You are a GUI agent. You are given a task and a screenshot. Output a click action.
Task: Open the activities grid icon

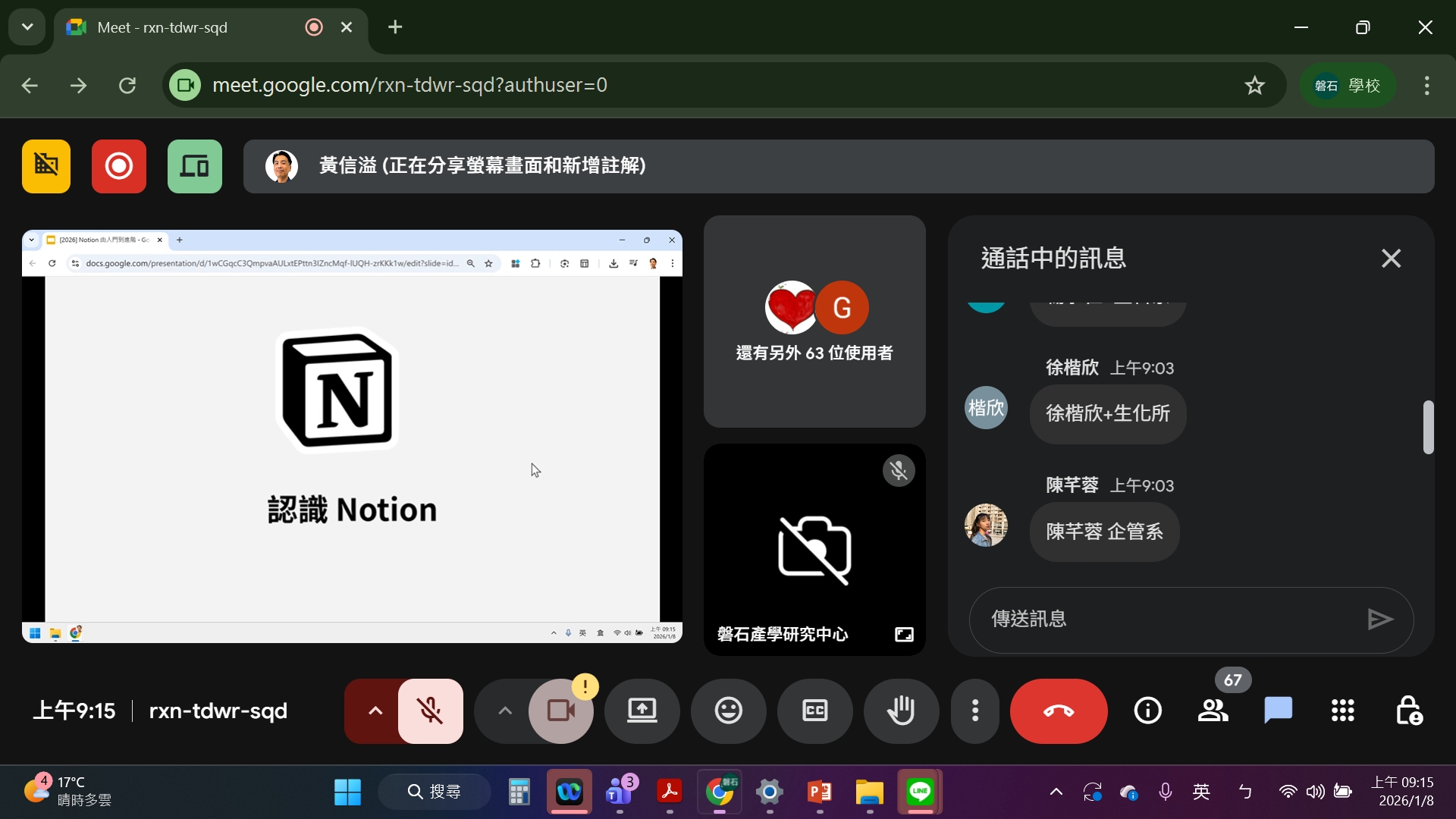(x=1342, y=711)
